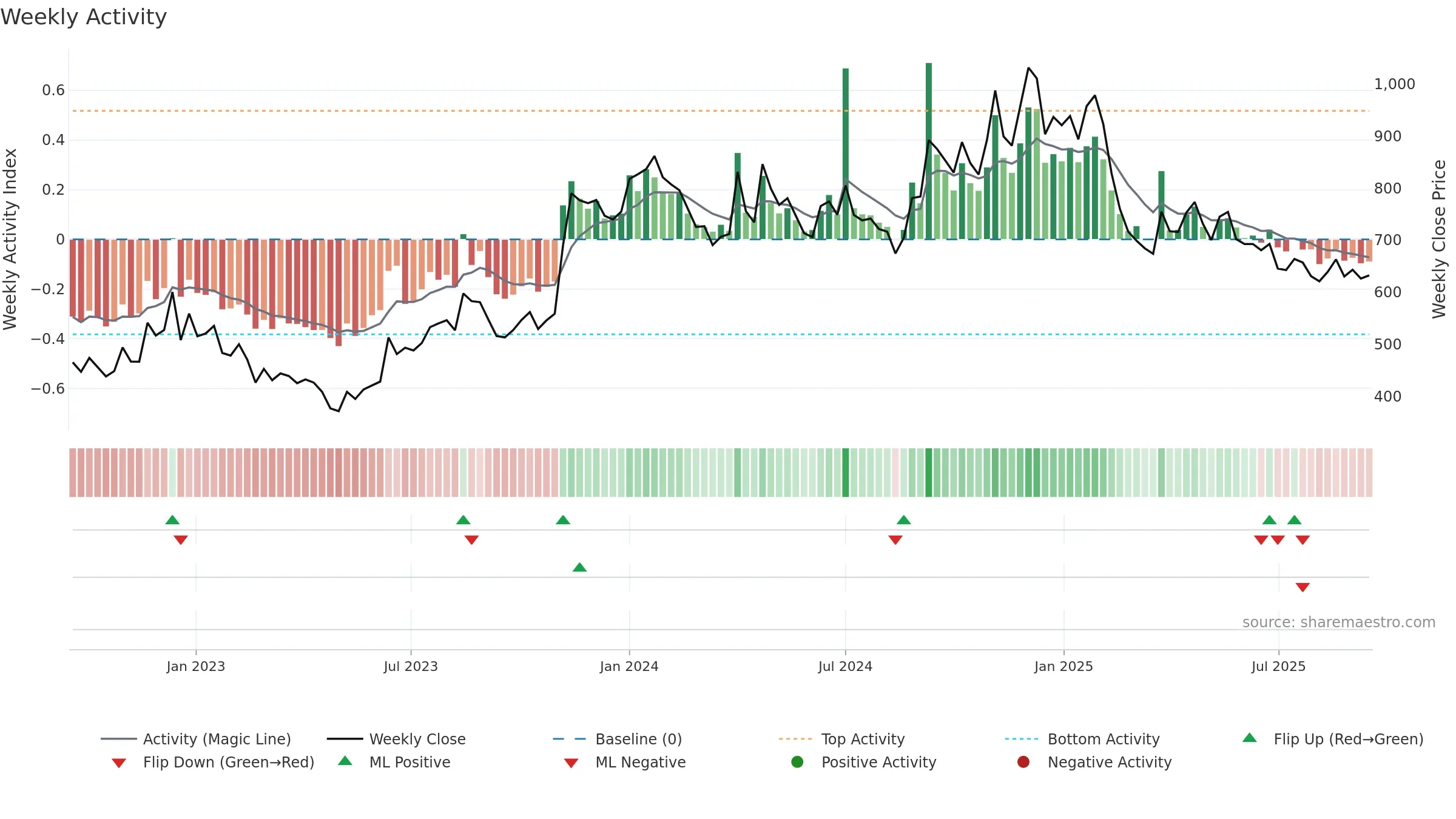Image resolution: width=1456 pixels, height=819 pixels.
Task: Toggle the Top Activity legend entry
Action: (x=842, y=739)
